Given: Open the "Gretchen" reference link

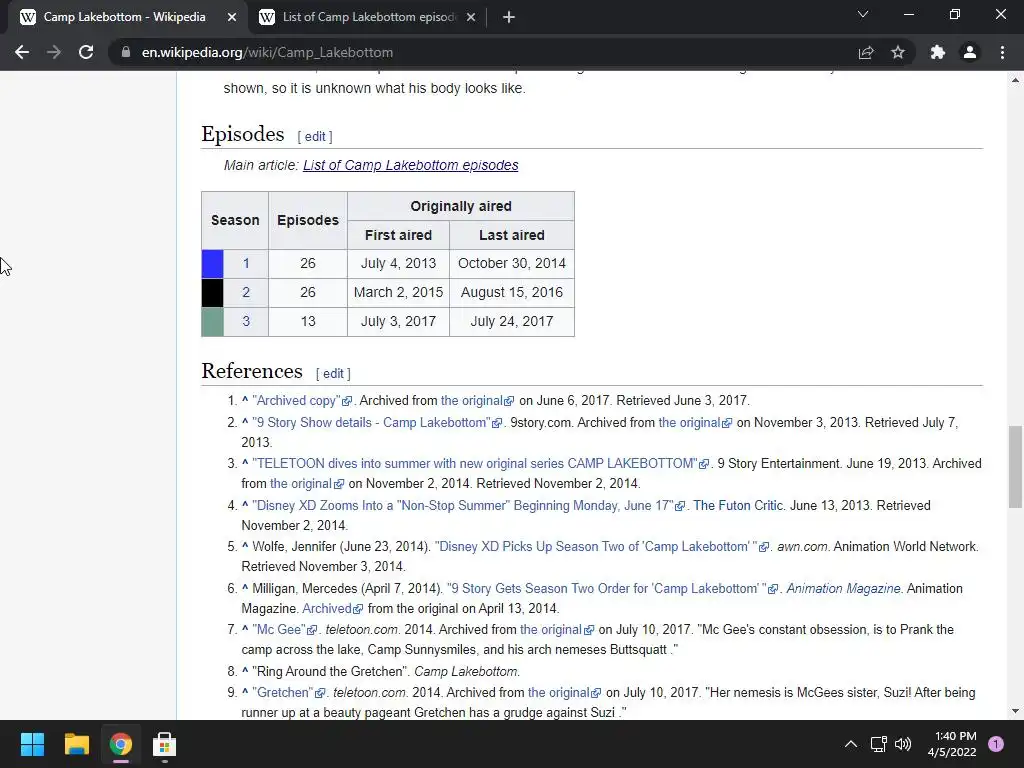Looking at the screenshot, I should pyautogui.click(x=288, y=692).
